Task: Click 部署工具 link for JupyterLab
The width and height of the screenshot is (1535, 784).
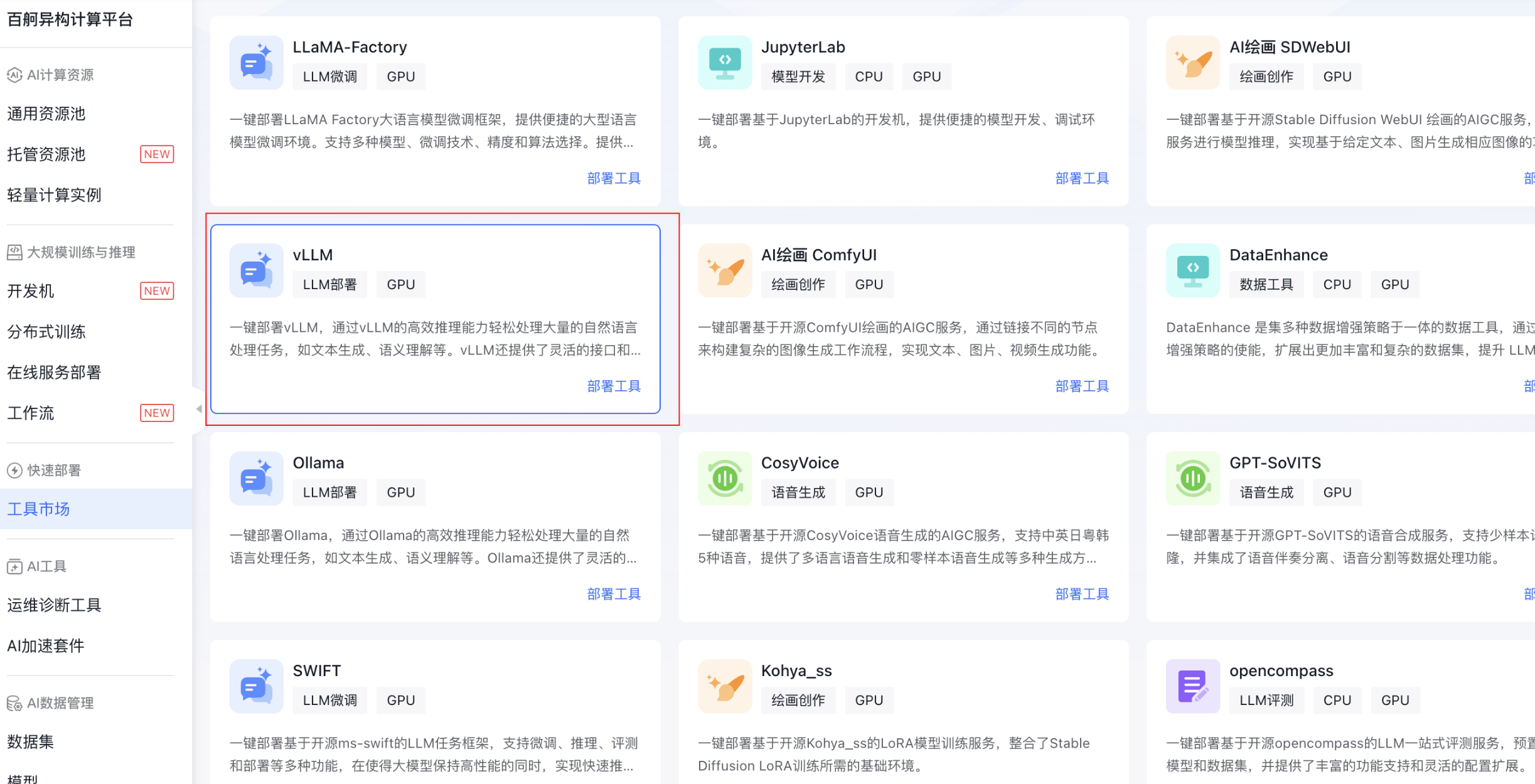Action: (1082, 179)
